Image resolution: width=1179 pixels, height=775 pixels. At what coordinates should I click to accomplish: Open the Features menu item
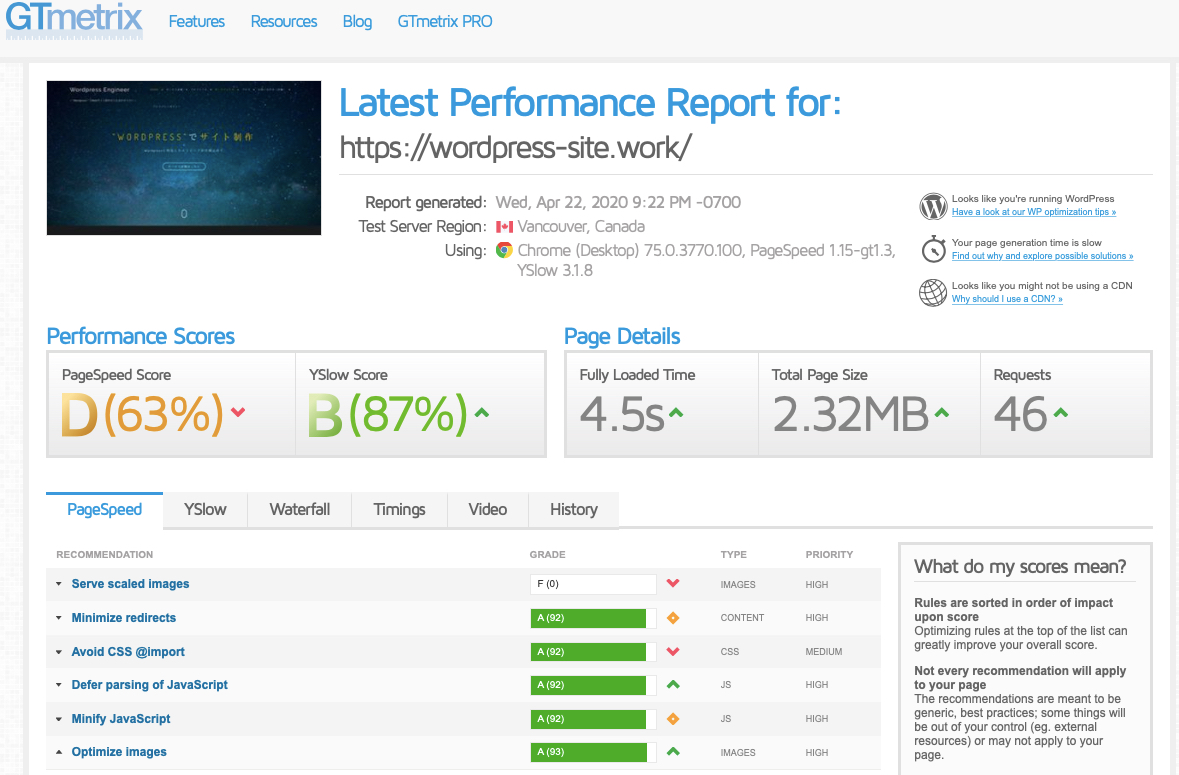[196, 22]
